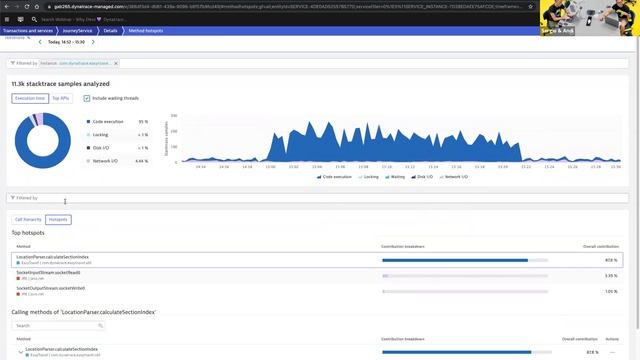Sort by Contribution breakdown in Top hotspots
Screen dimensions: 640x360
403,247
